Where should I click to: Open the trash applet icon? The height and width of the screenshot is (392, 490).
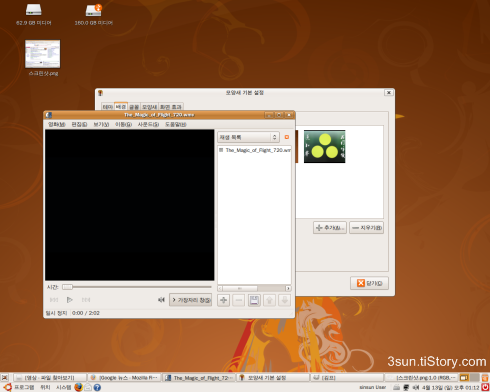pos(485,378)
